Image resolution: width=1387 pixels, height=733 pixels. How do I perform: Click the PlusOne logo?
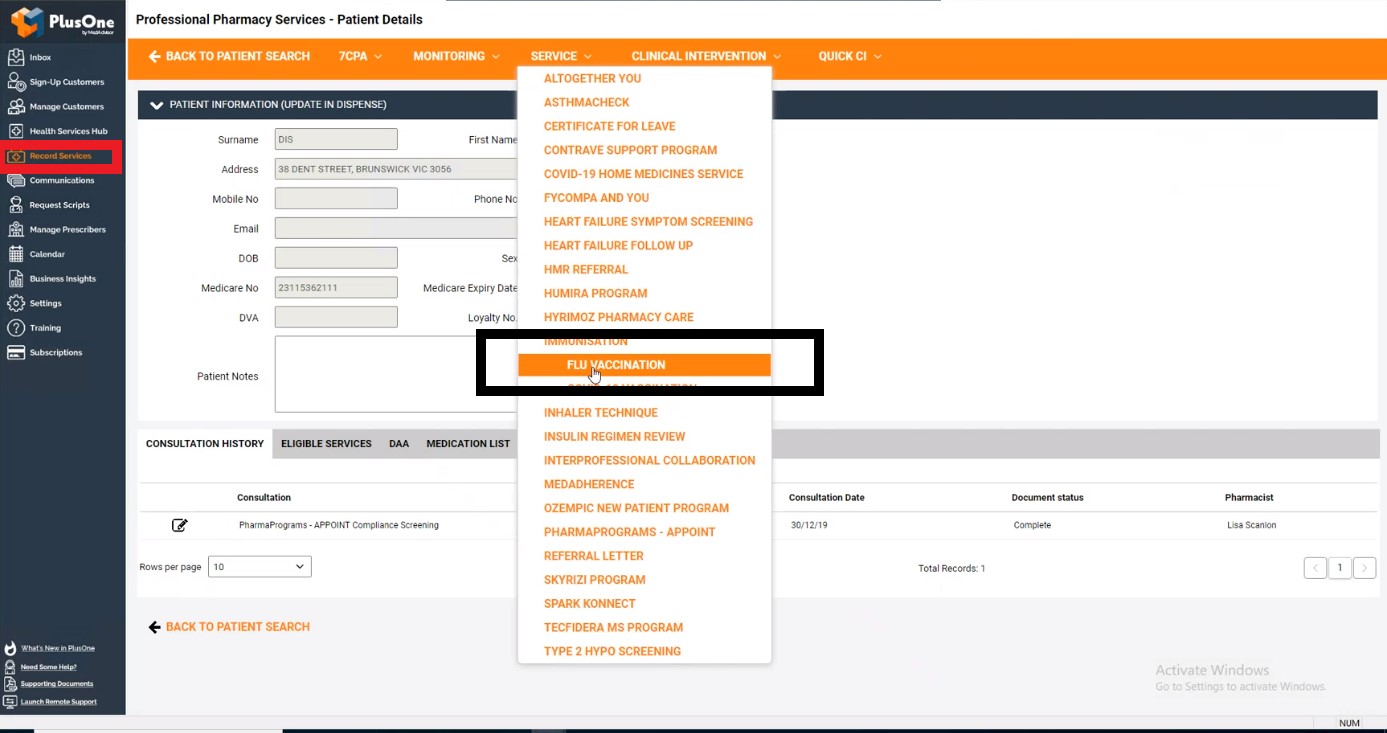[62, 21]
